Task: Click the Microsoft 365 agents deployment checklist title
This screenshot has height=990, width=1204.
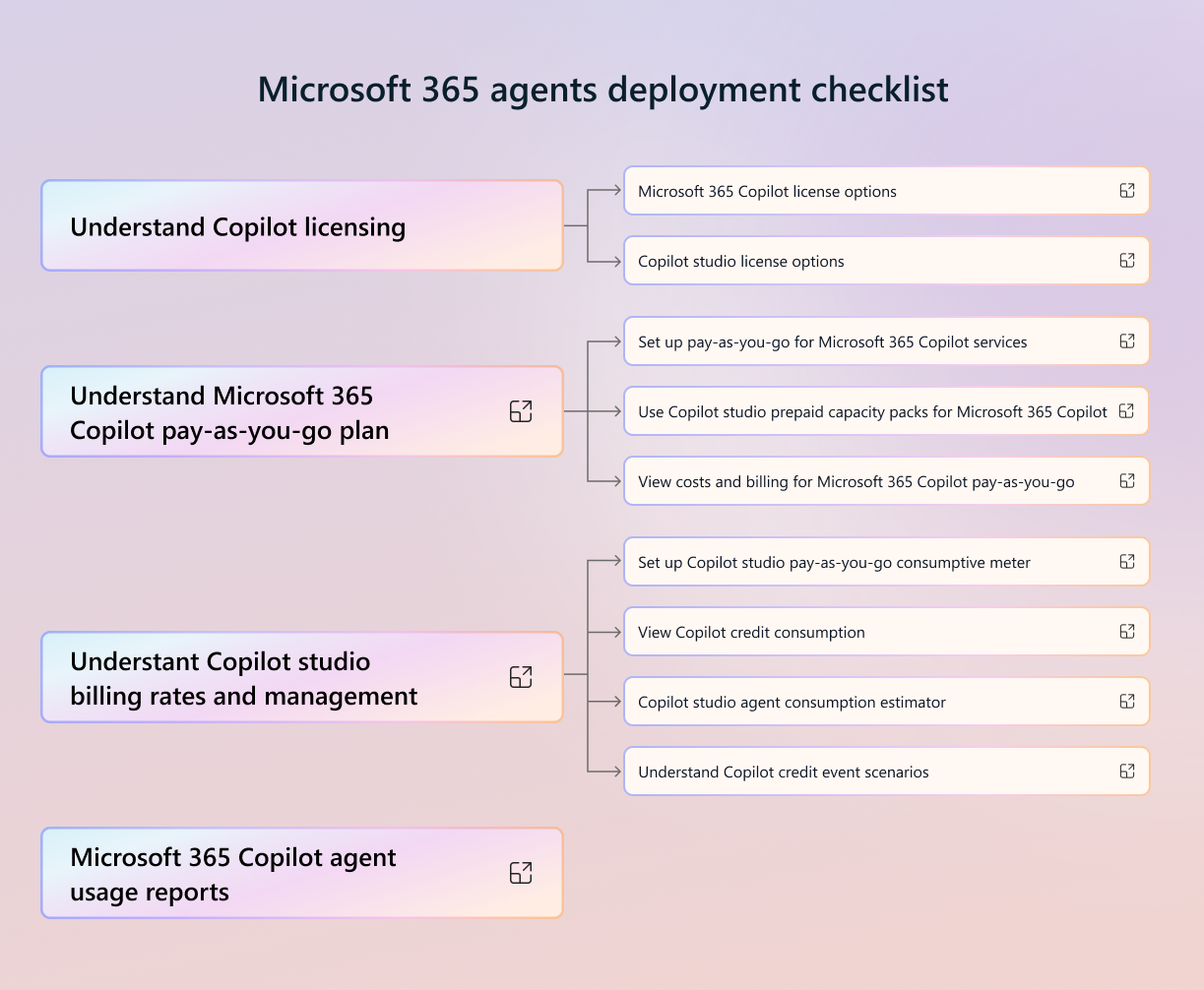Action: (602, 90)
